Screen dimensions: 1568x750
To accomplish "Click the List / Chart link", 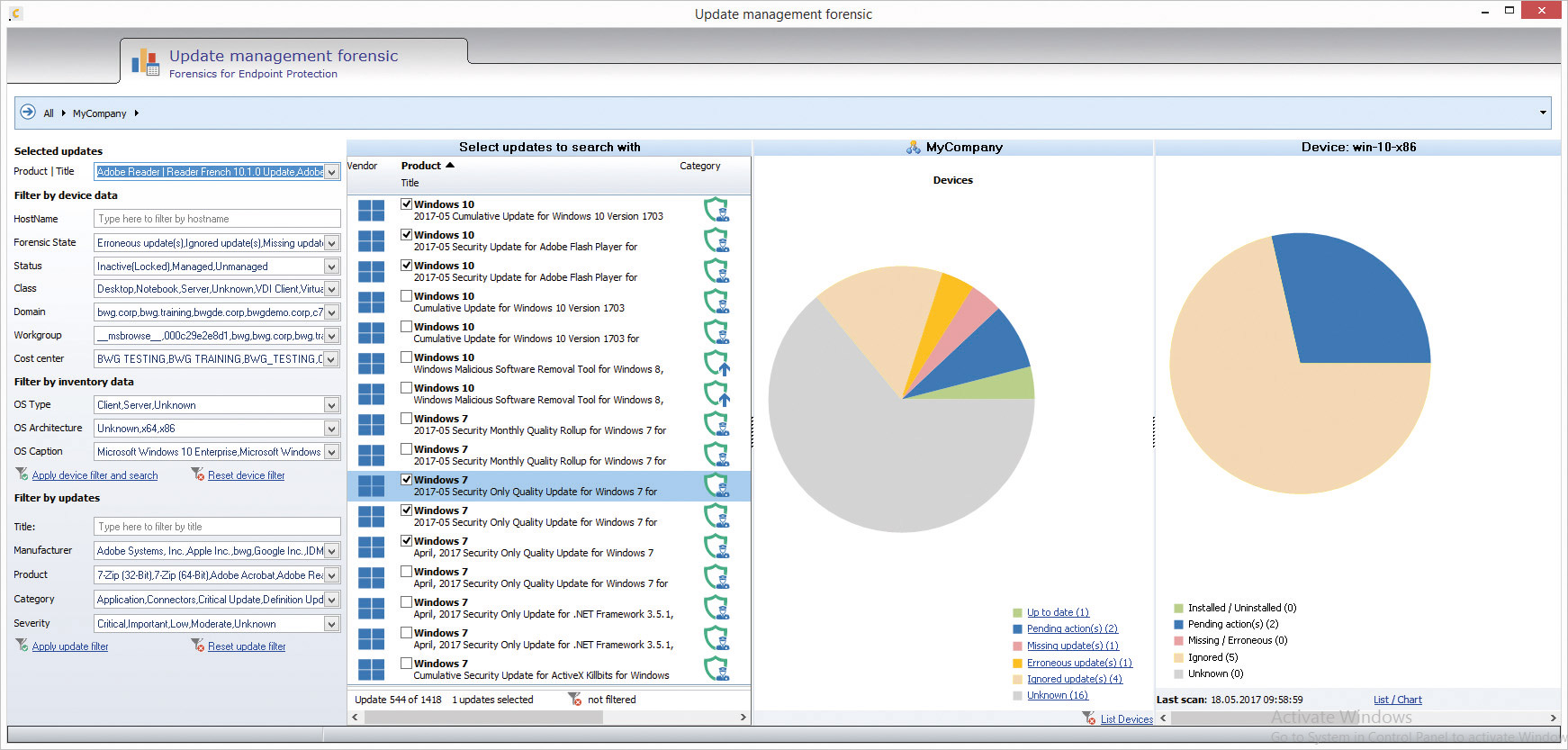I will tap(1398, 700).
